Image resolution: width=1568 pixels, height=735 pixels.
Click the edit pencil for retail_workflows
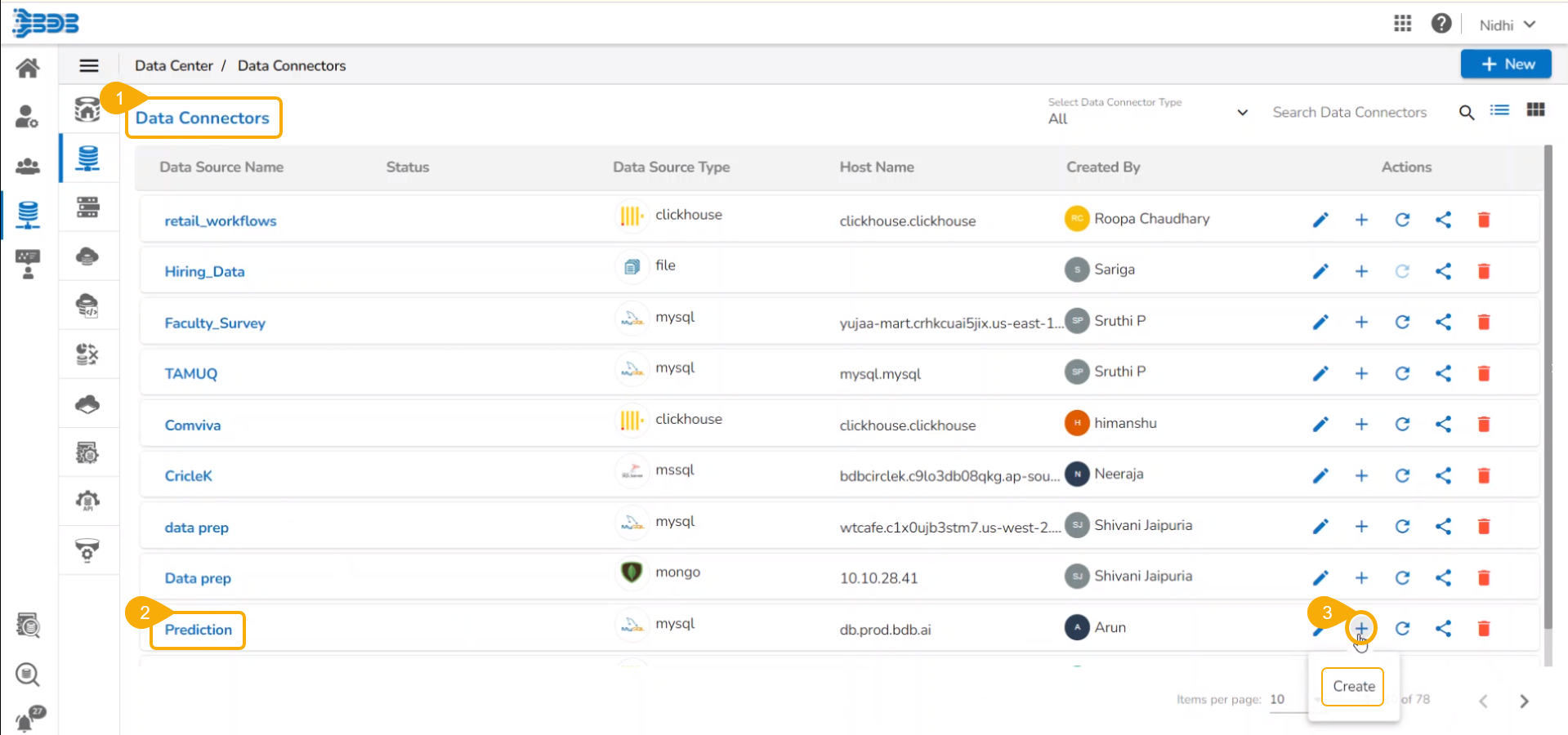click(1320, 220)
